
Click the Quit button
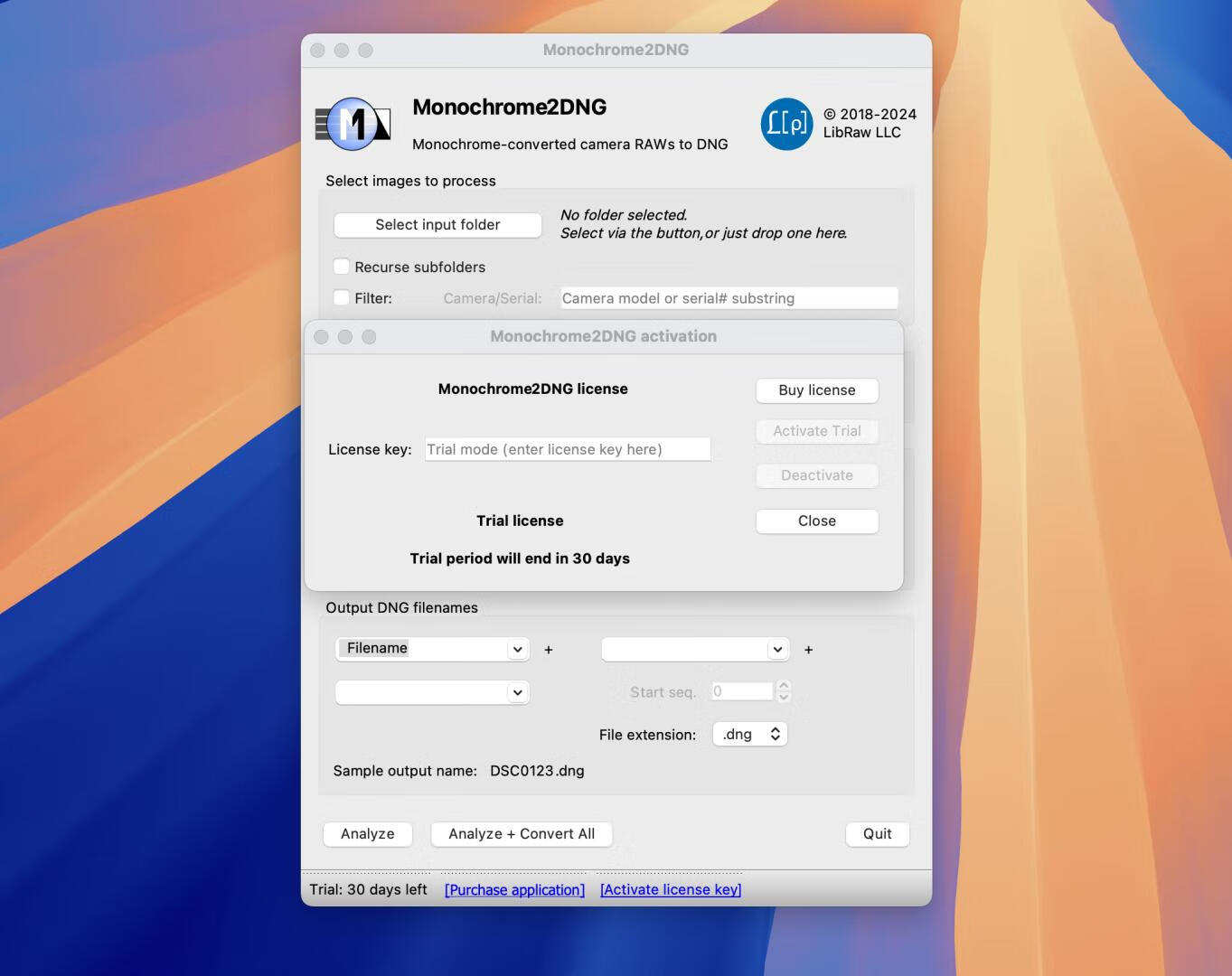(x=878, y=834)
